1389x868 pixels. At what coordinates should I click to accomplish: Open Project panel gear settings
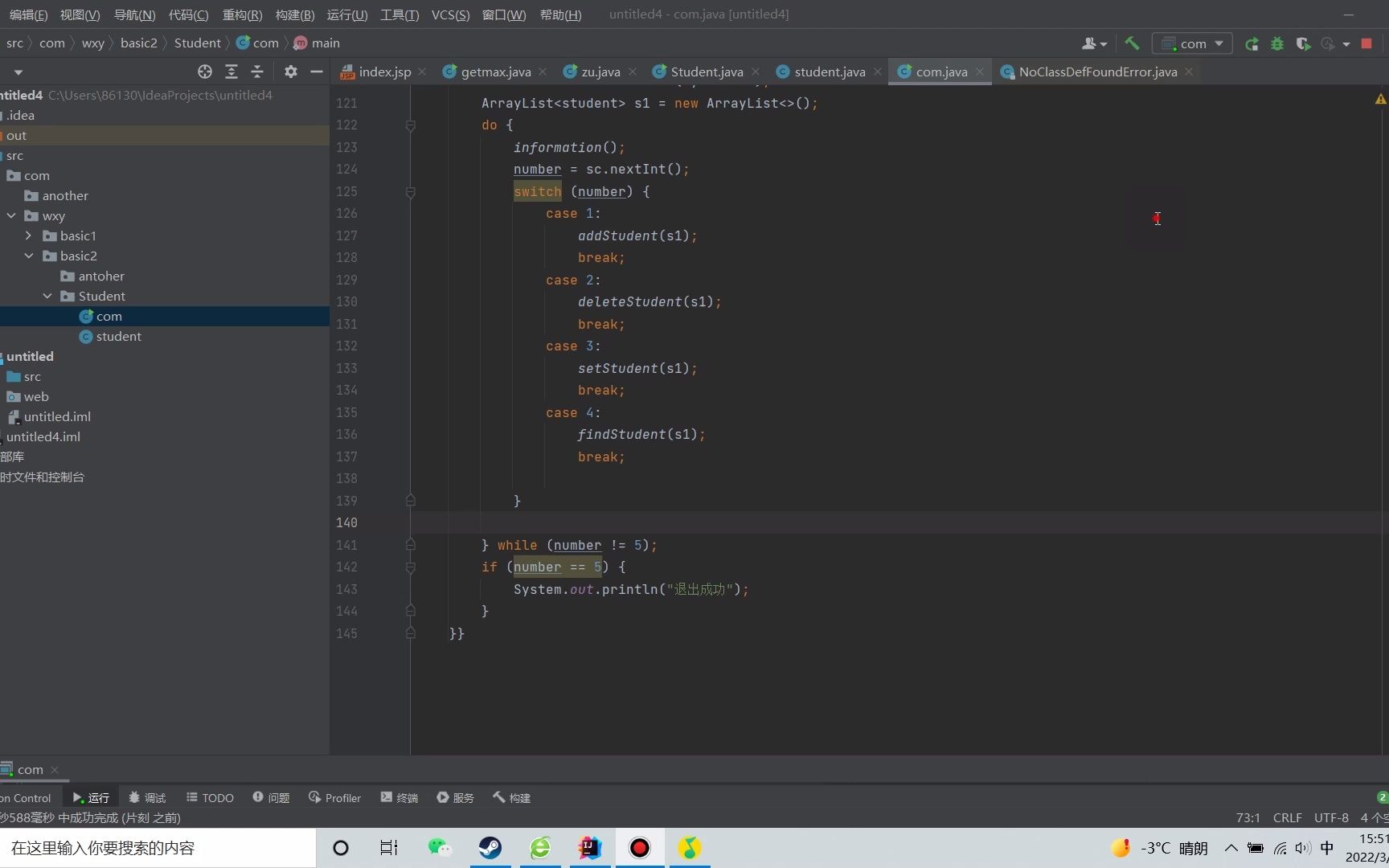[x=291, y=72]
